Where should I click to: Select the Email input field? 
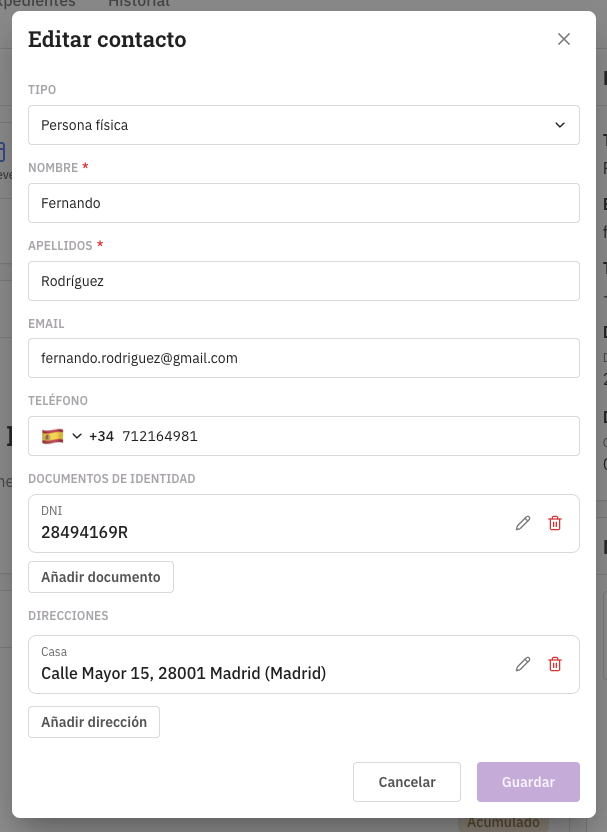tap(304, 358)
